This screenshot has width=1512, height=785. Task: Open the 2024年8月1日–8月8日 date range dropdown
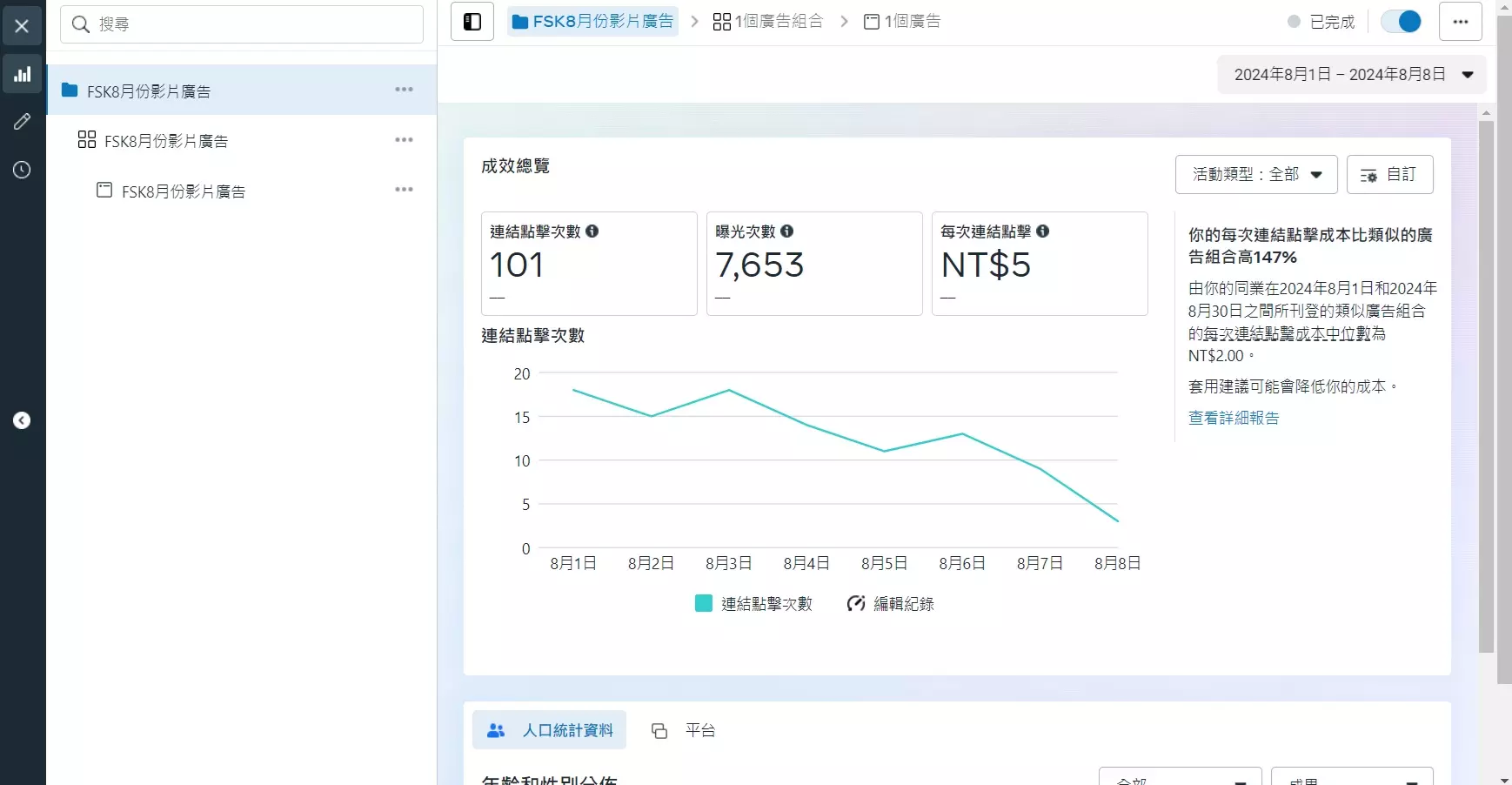[1350, 74]
